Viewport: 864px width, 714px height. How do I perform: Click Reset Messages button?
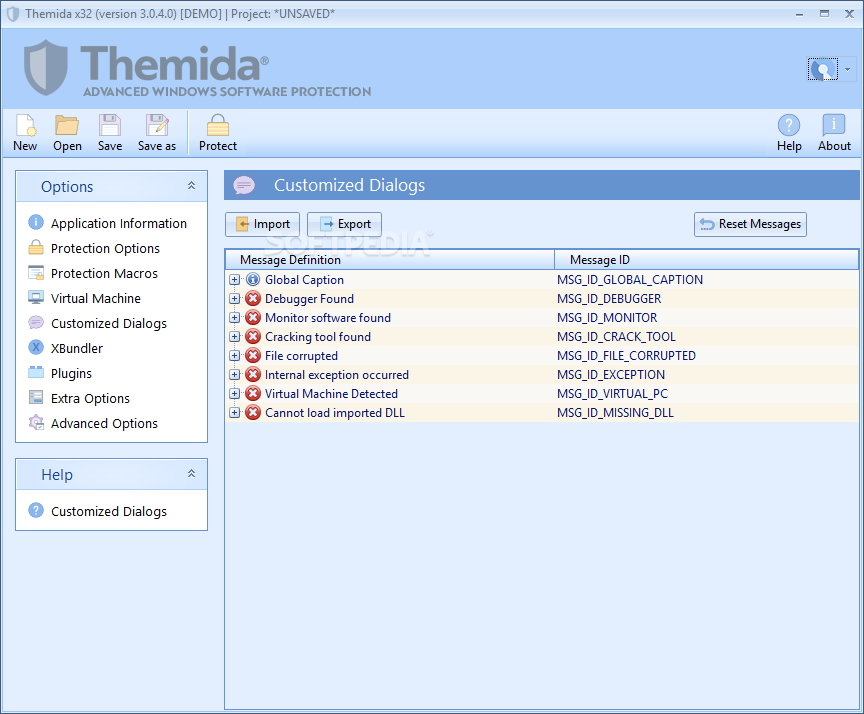[750, 224]
